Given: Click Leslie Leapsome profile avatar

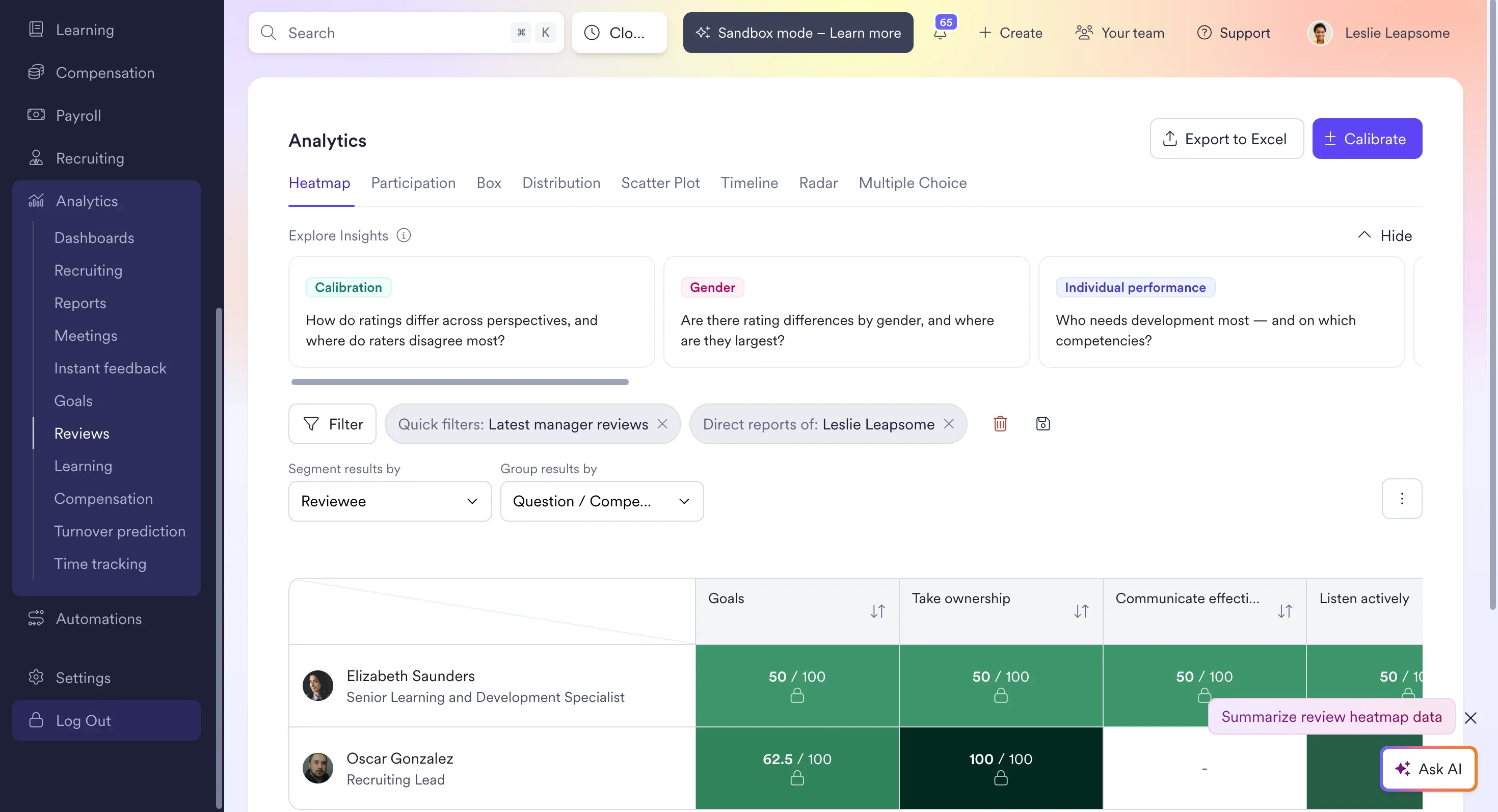Looking at the screenshot, I should (x=1320, y=33).
